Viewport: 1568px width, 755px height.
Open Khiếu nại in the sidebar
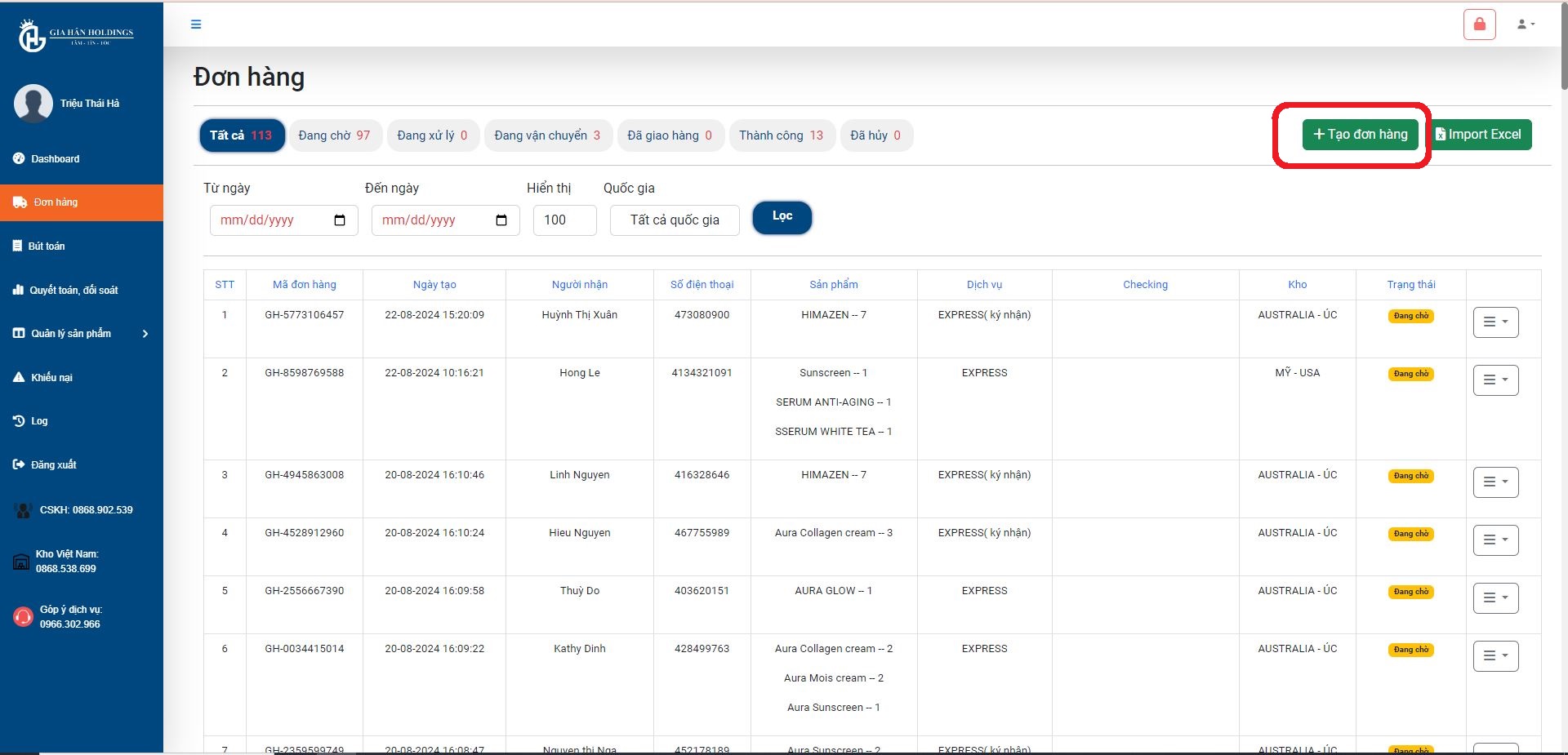[x=51, y=377]
